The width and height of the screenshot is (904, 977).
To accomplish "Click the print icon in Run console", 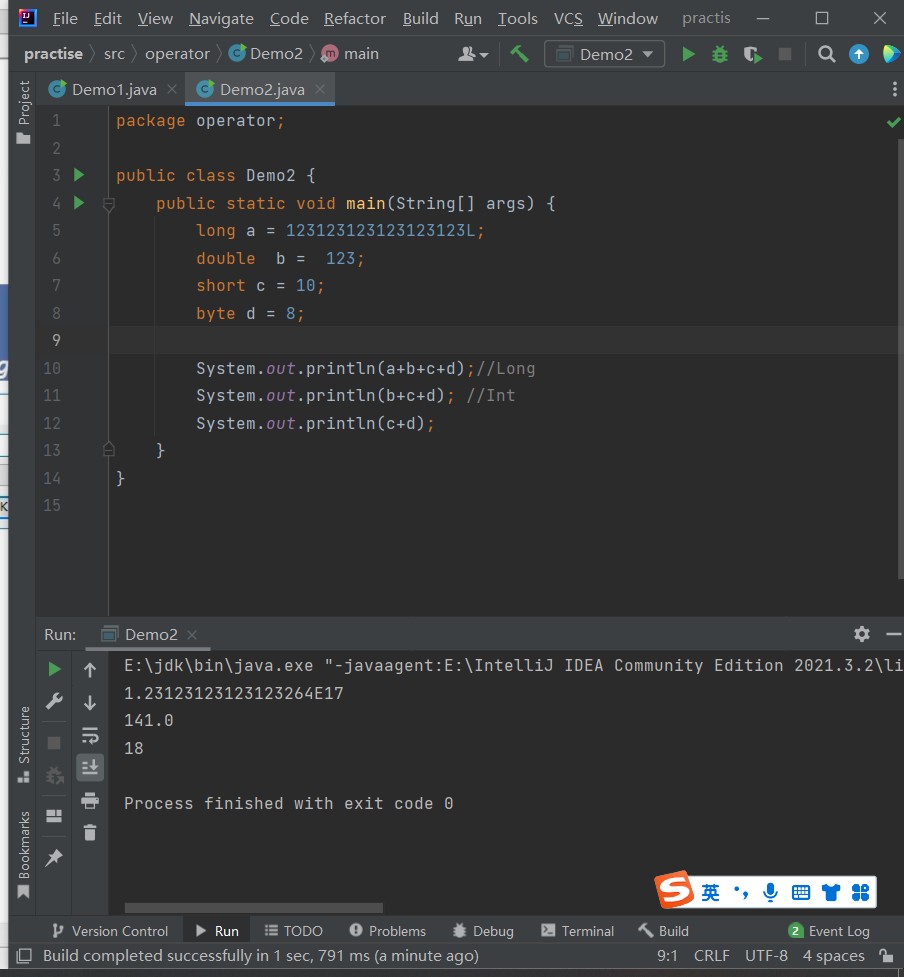I will point(90,800).
